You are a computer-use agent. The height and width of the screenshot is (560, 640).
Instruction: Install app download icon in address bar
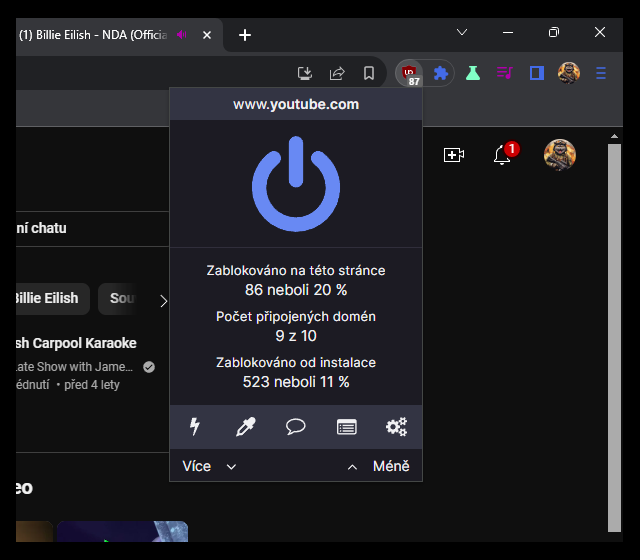[304, 73]
